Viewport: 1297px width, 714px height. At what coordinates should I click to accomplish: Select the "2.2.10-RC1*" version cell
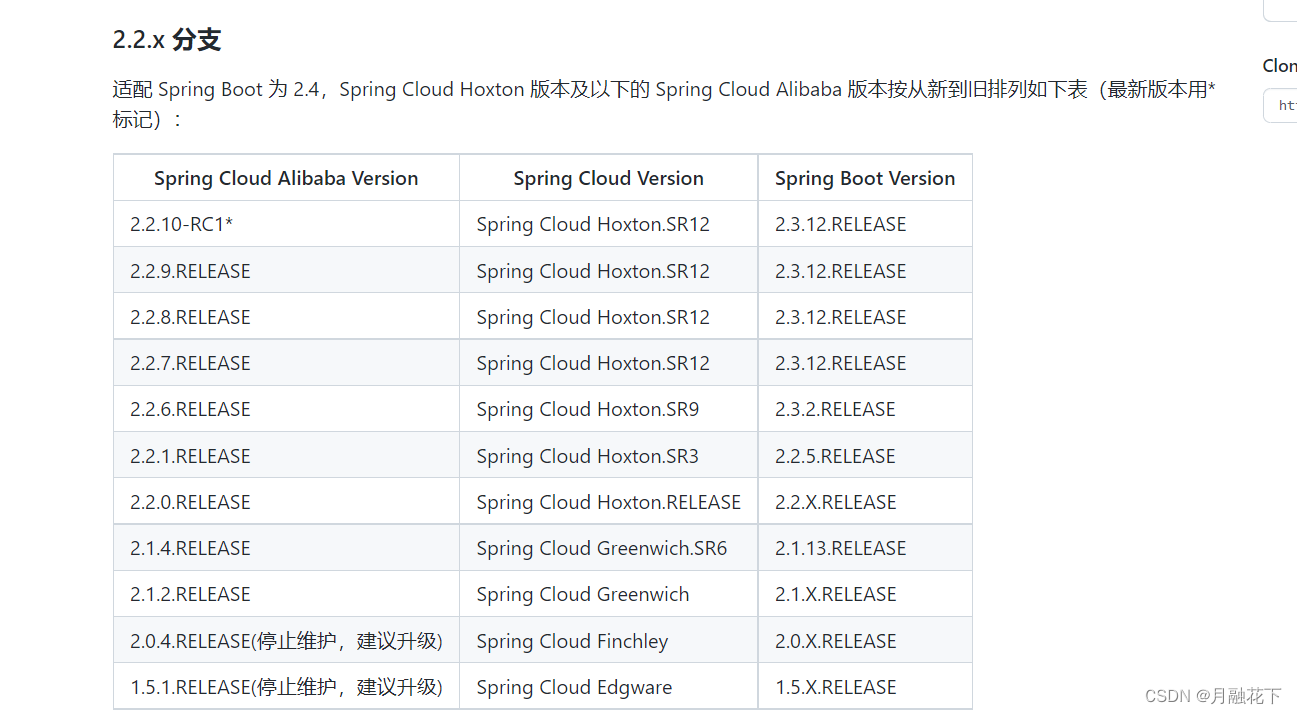[x=286, y=224]
